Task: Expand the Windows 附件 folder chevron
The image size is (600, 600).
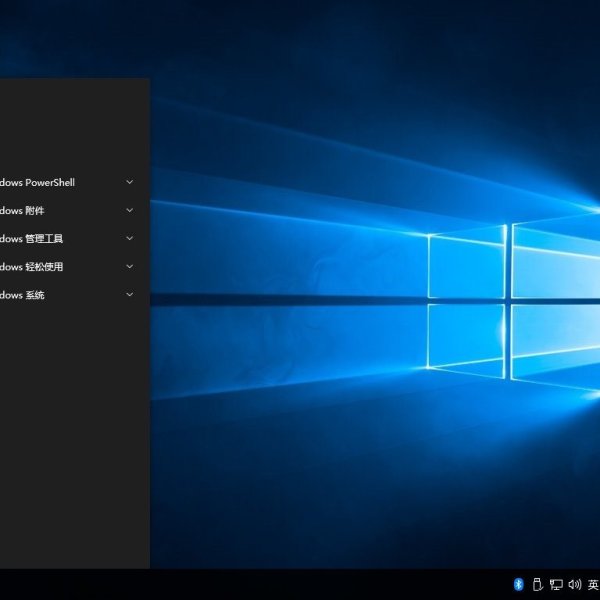Action: coord(130,210)
